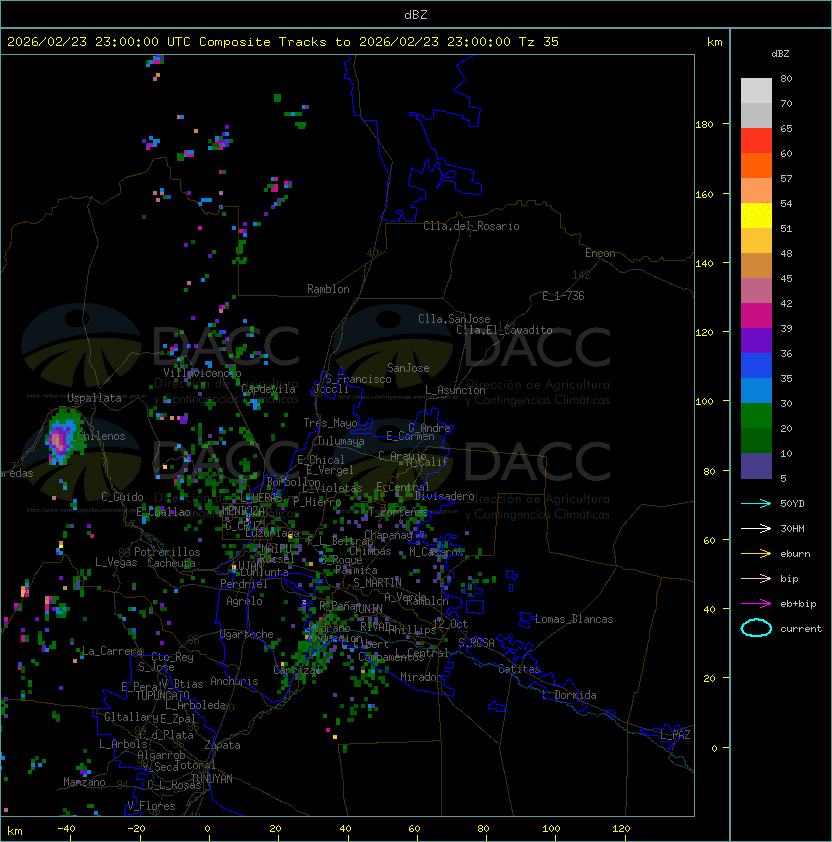Click the '140' km vertical axis tick
Image resolution: width=832 pixels, height=842 pixels.
tap(704, 263)
